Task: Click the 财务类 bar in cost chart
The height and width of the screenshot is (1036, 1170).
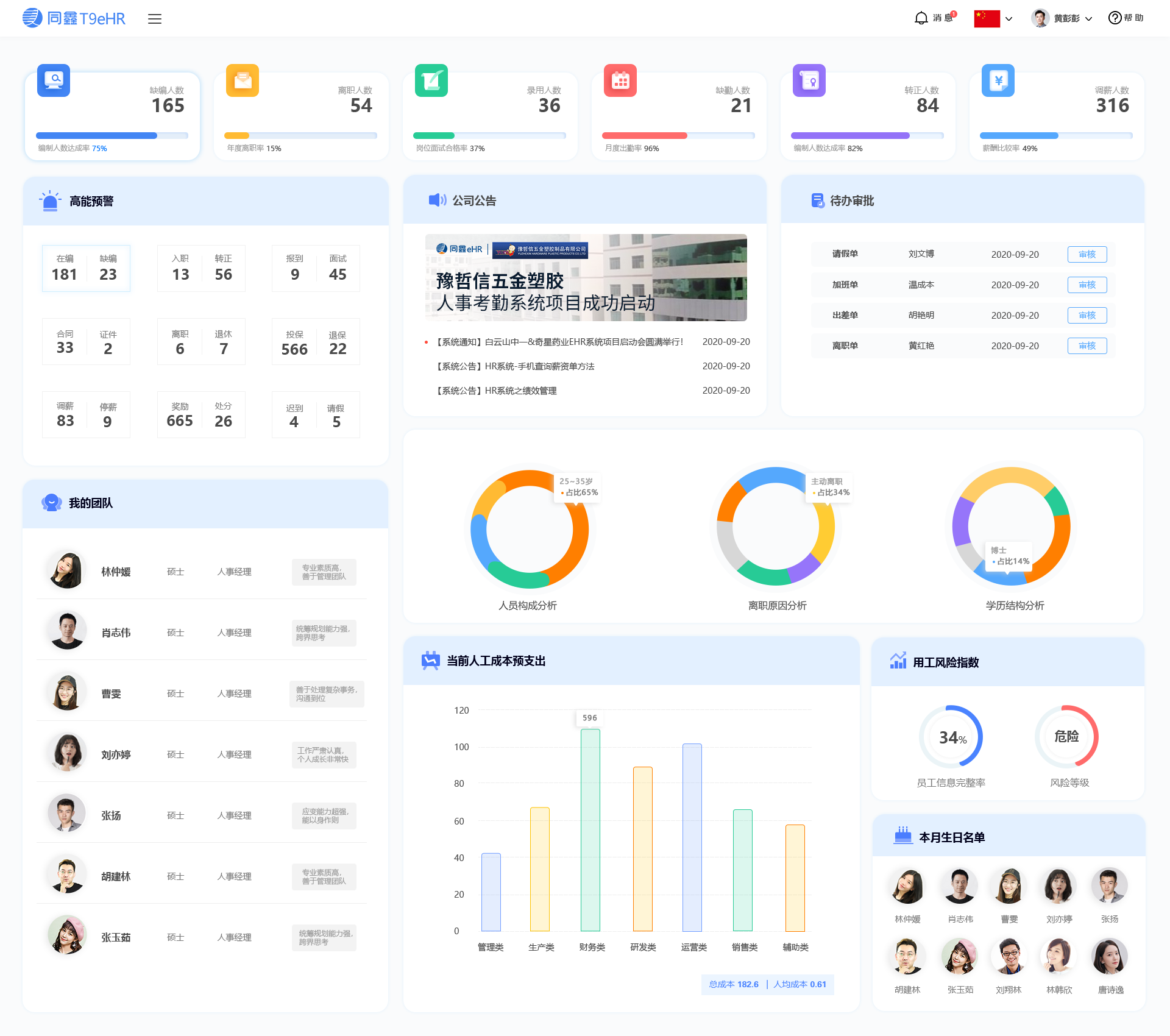Action: pos(590,829)
